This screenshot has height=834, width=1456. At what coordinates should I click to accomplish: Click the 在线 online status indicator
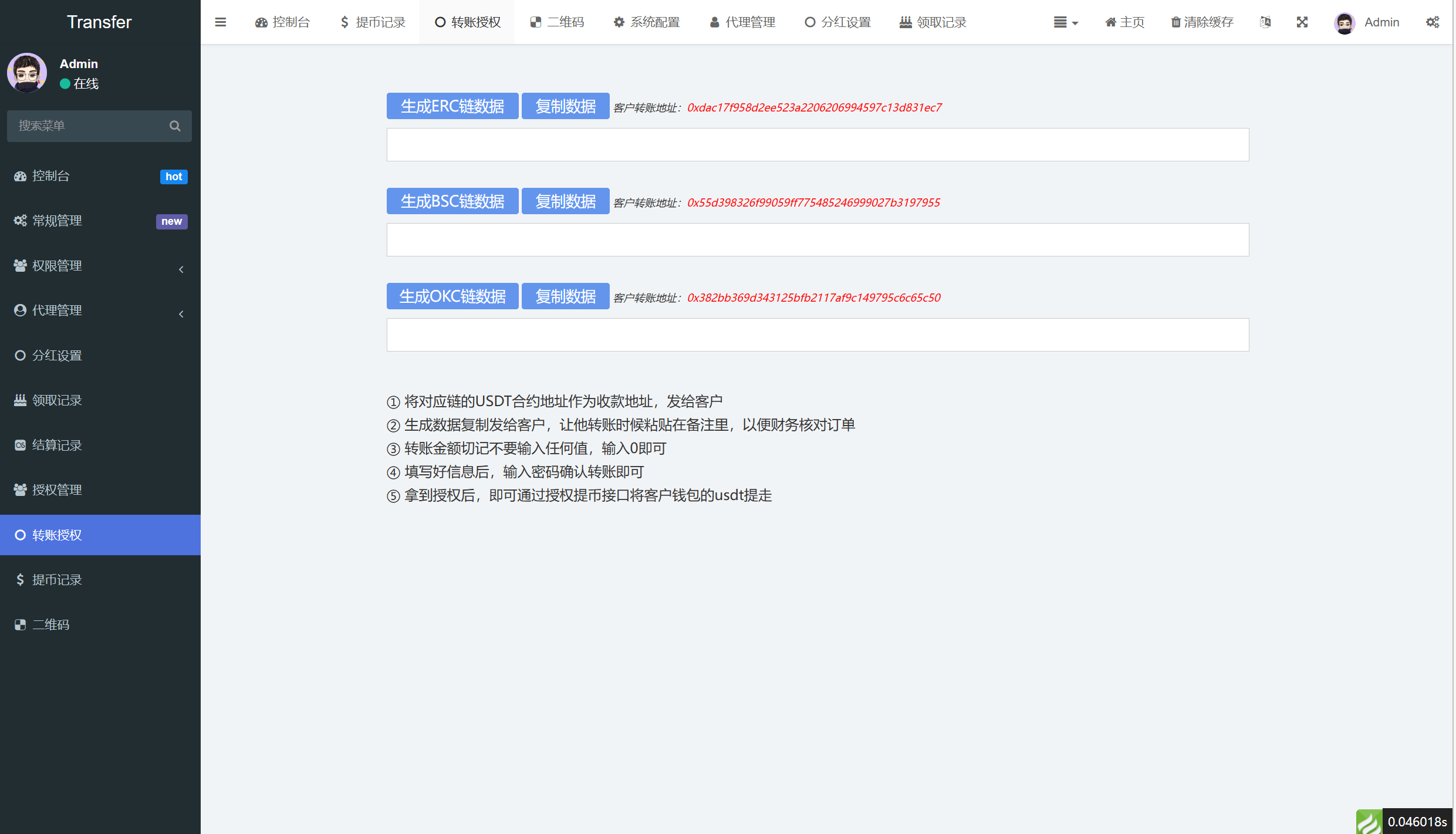click(79, 83)
